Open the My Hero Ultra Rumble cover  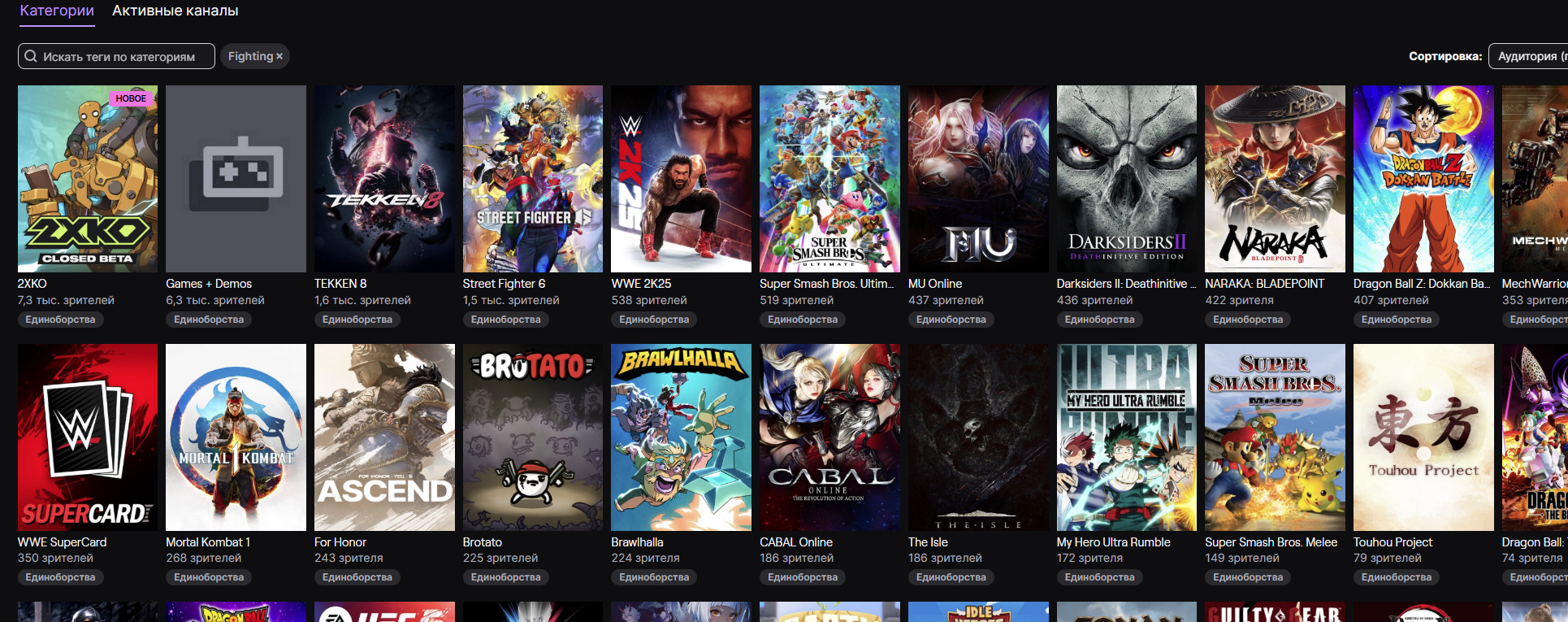1127,437
